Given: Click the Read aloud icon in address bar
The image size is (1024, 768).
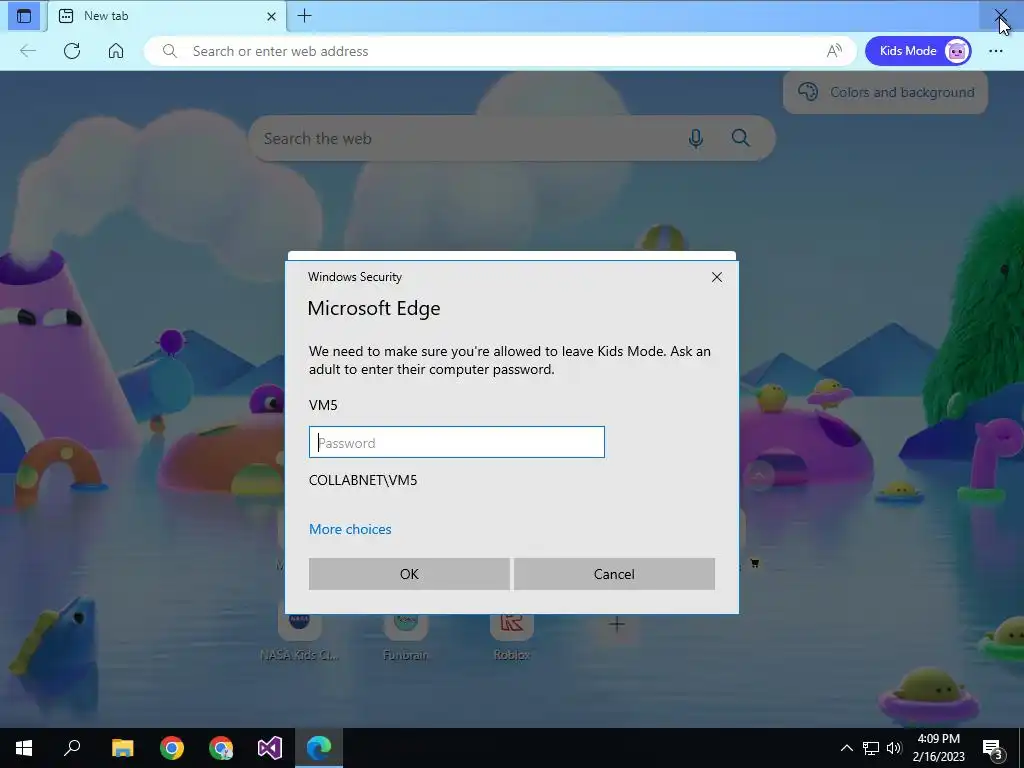Looking at the screenshot, I should 834,51.
